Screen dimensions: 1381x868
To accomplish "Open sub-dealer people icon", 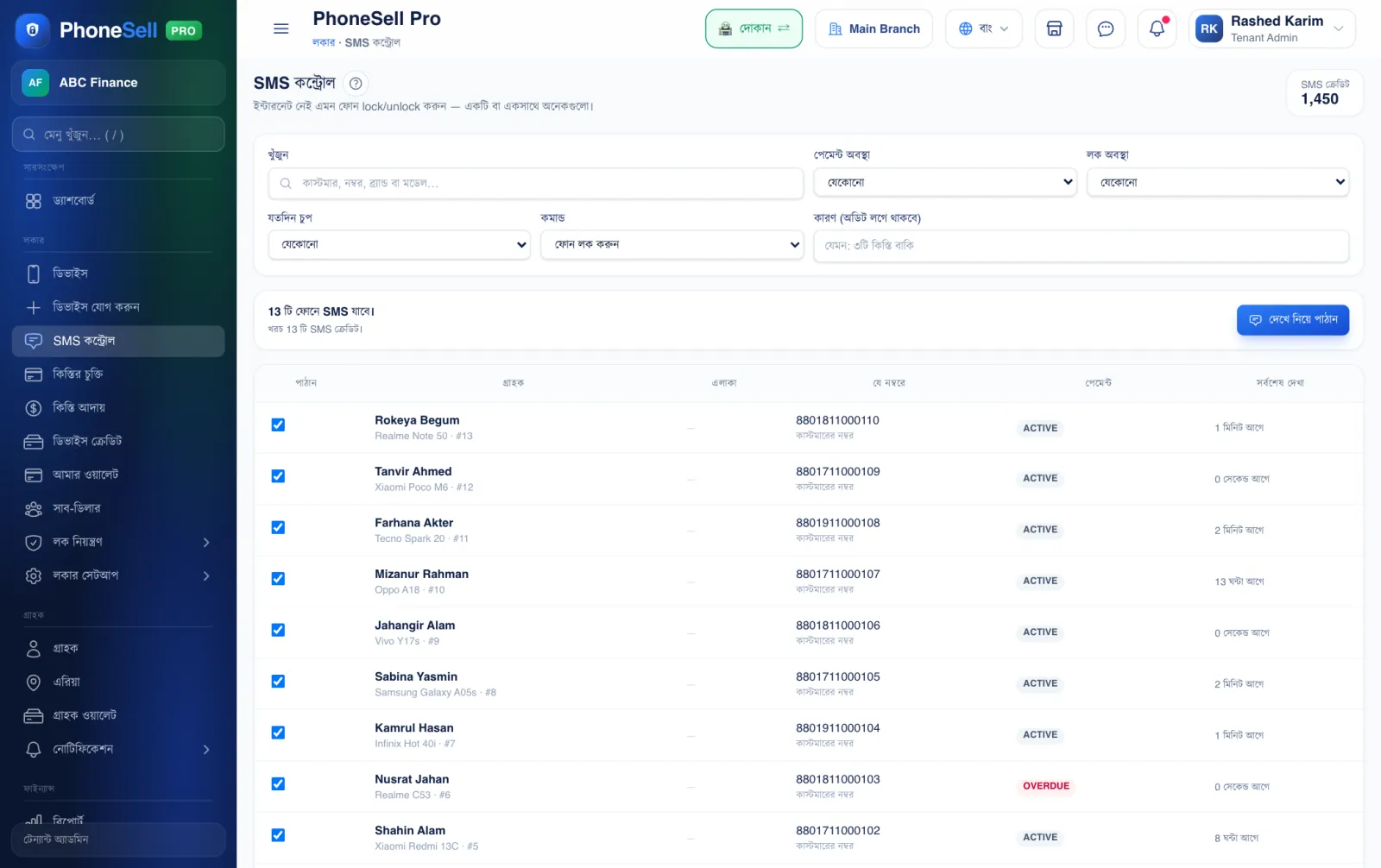I will (x=34, y=509).
